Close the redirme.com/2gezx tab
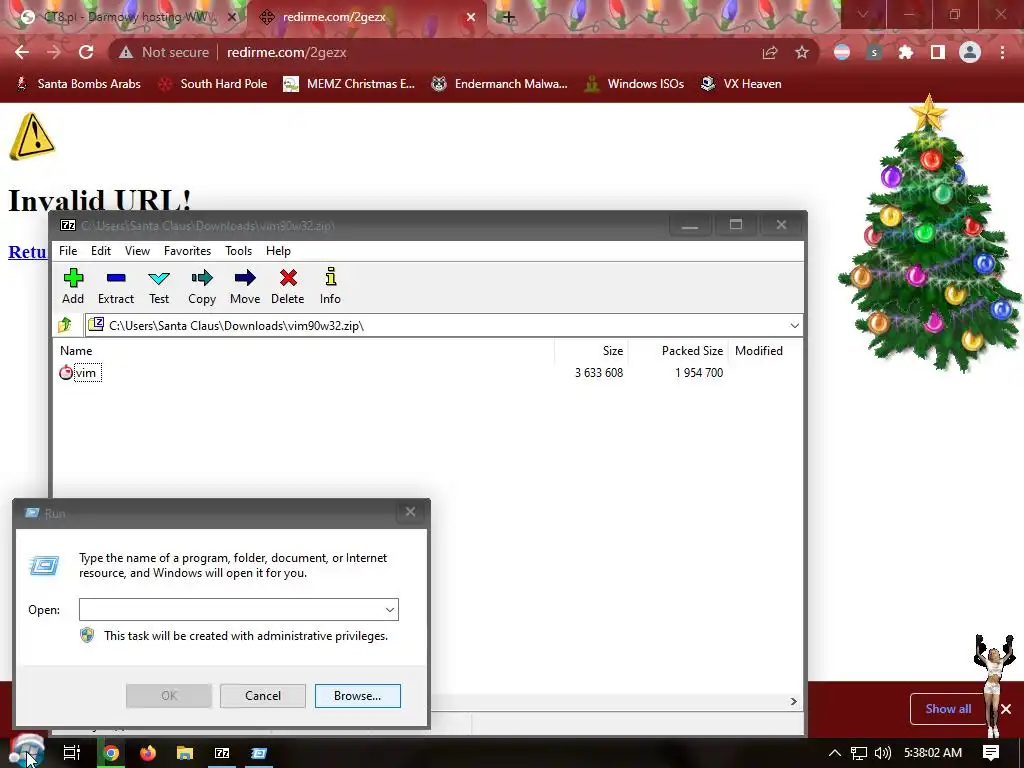The height and width of the screenshot is (768, 1024). pos(471,18)
